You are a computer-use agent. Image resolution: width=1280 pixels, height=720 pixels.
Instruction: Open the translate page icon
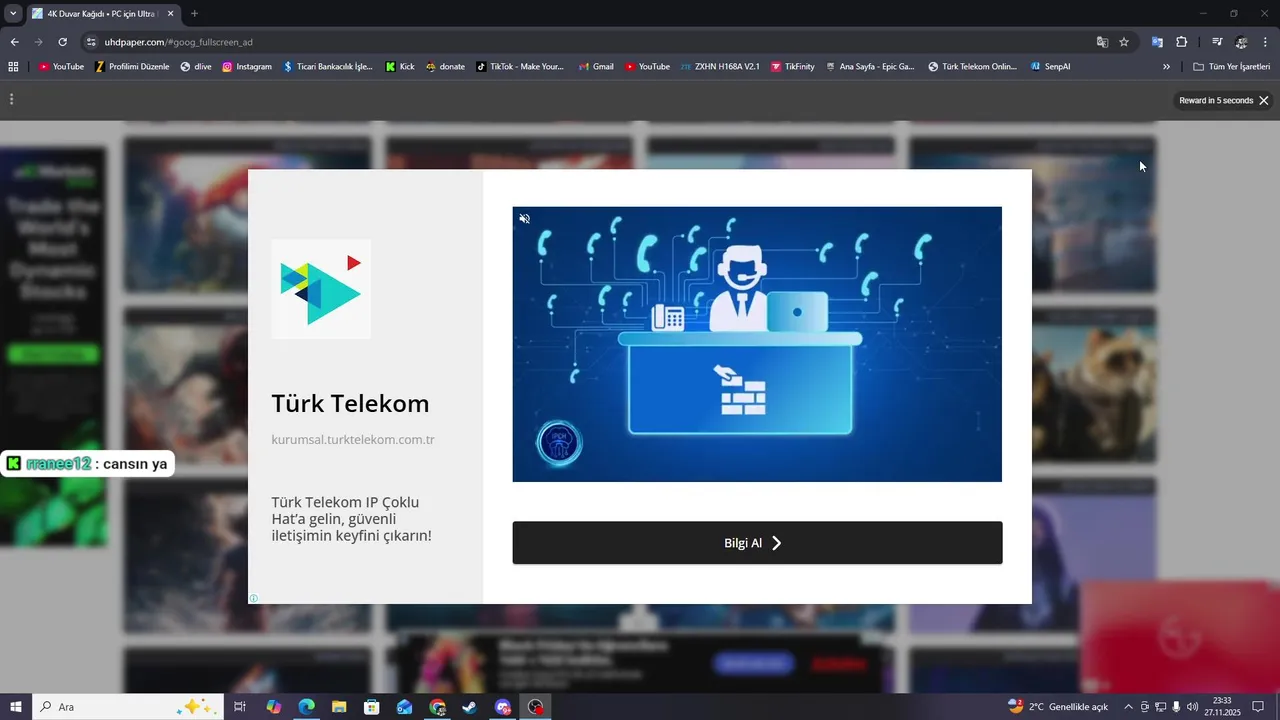1102,42
